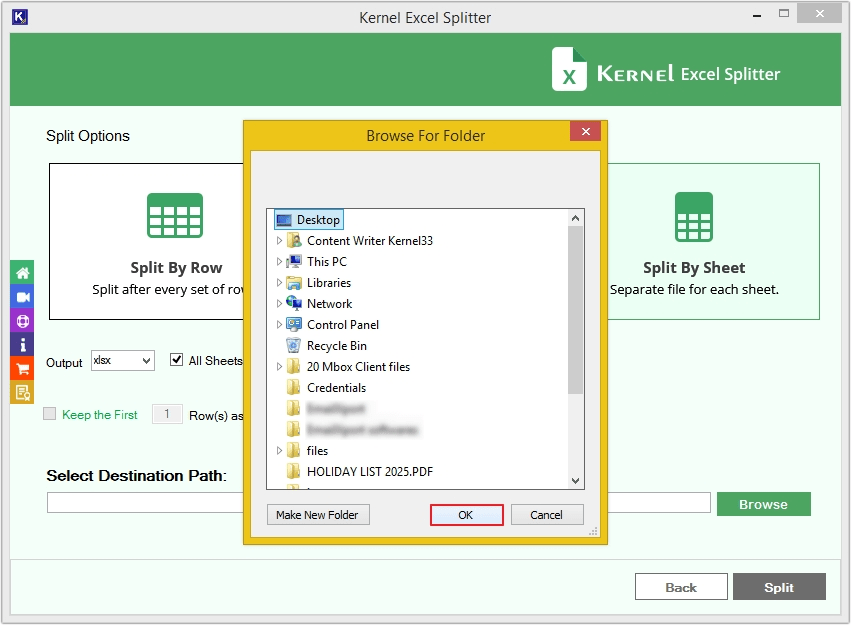
Task: Click the HOLIDAY LIST 2025.PDF folder icon
Action: click(293, 472)
